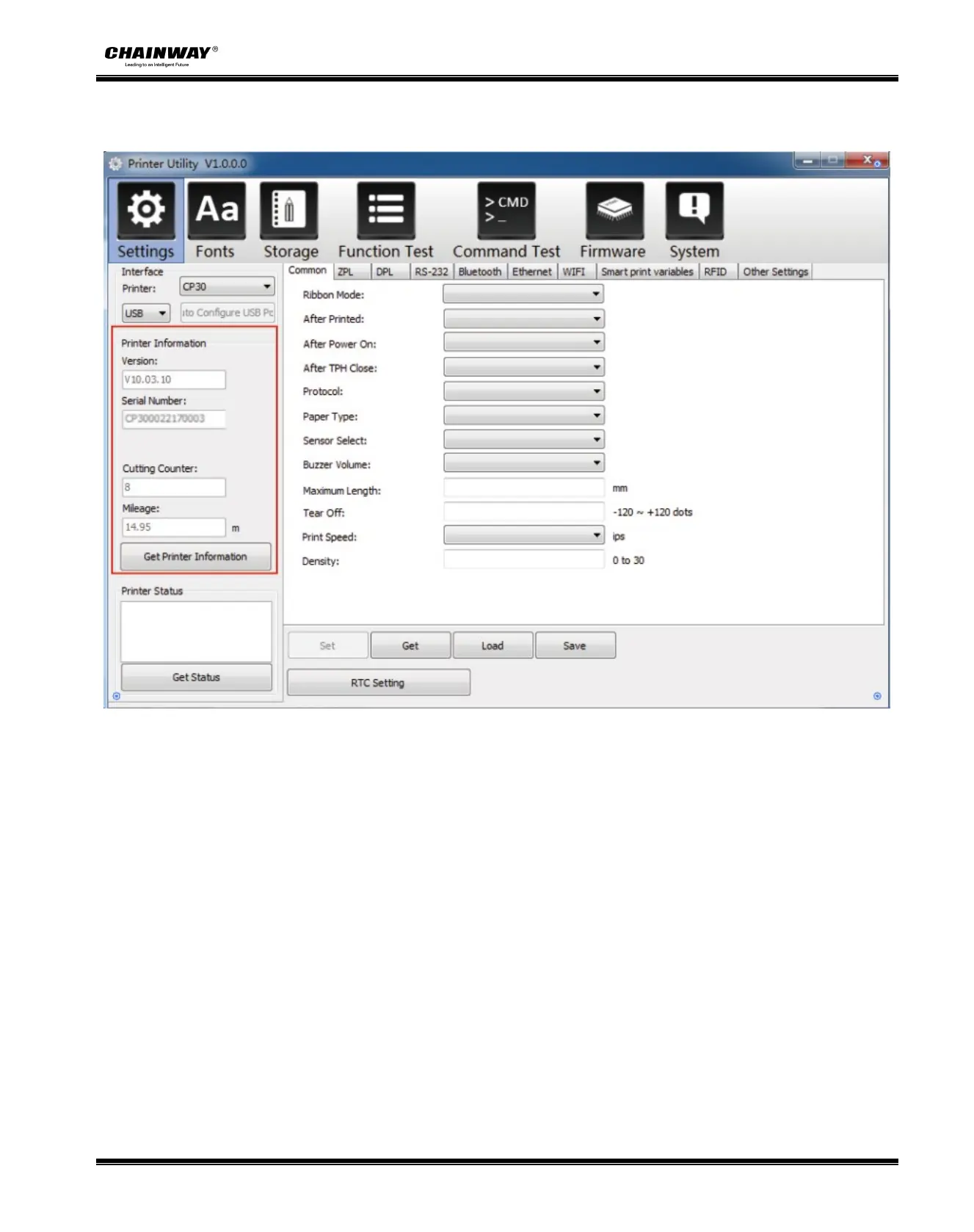974x1232 pixels.
Task: Click the Cutting Counter field
Action: coord(173,488)
